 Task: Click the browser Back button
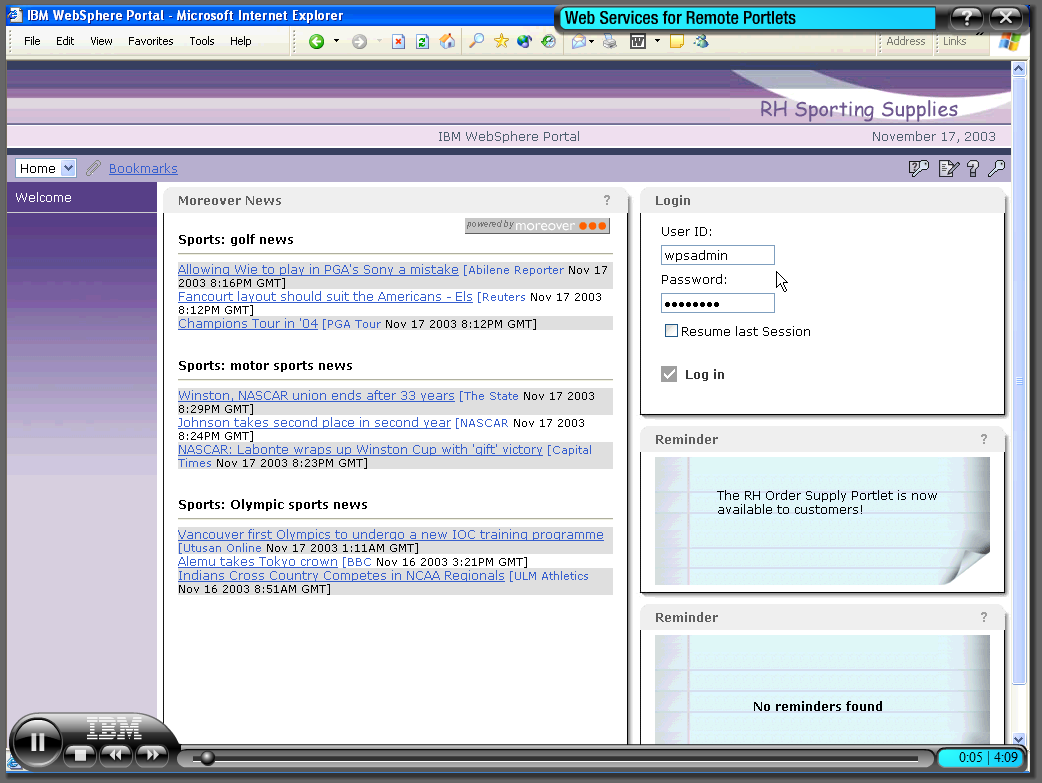[316, 42]
